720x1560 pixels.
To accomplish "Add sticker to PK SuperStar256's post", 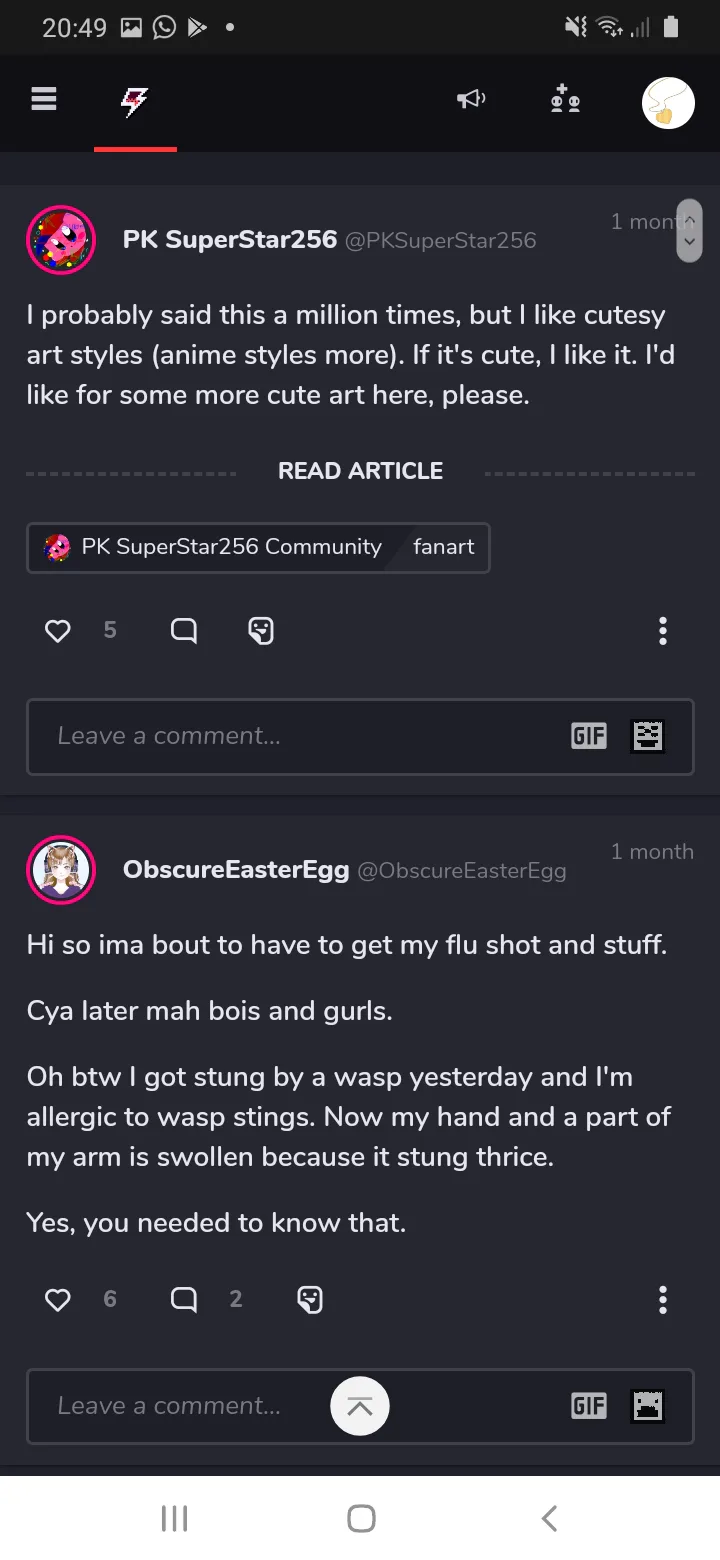I will [x=261, y=631].
